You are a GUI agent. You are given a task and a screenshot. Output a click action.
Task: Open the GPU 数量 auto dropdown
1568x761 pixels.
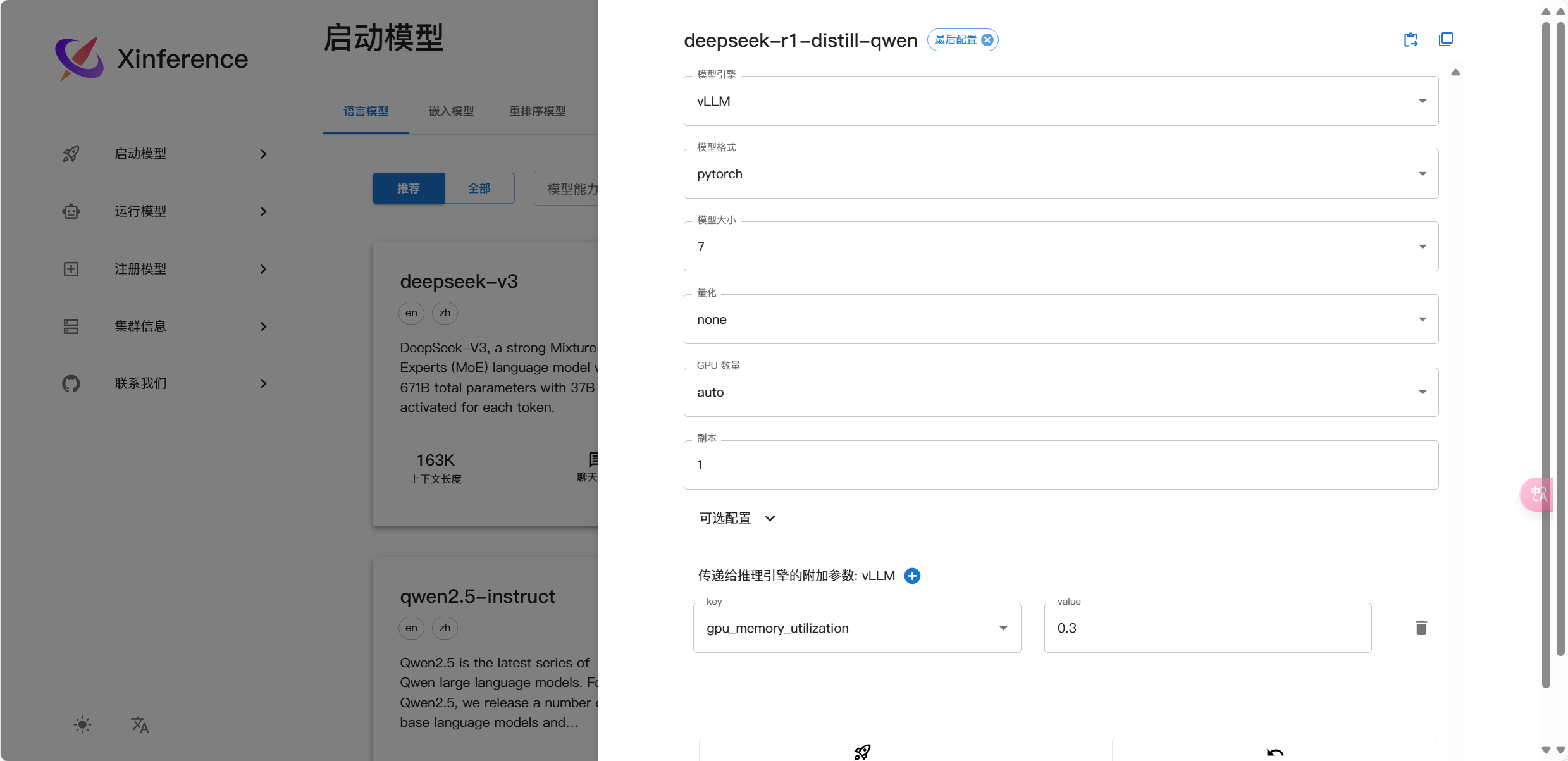click(1061, 392)
